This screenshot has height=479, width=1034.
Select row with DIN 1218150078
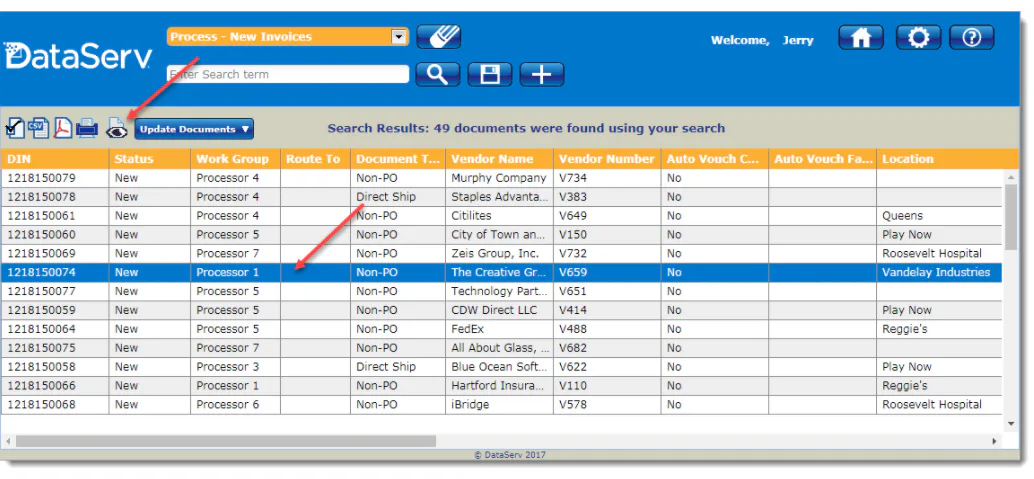(501, 197)
